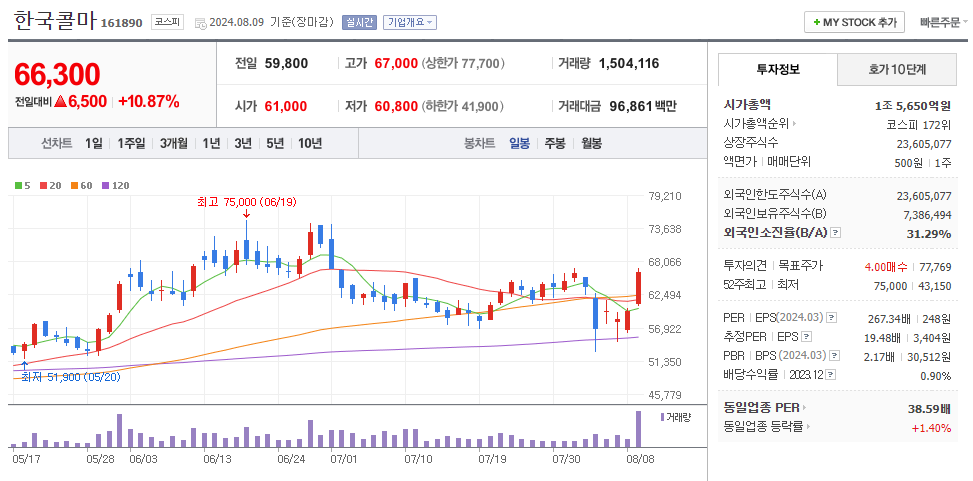This screenshot has width=973, height=481.
Task: Click the 4.00매수 investment opinion value
Action: point(886,267)
